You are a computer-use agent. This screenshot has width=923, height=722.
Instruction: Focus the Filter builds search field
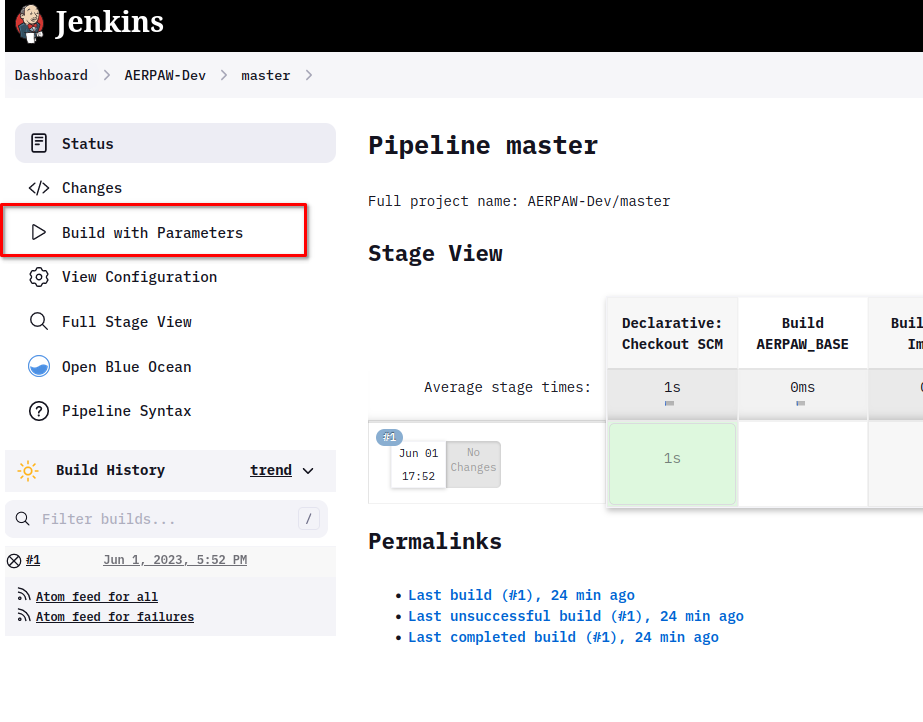pos(166,519)
